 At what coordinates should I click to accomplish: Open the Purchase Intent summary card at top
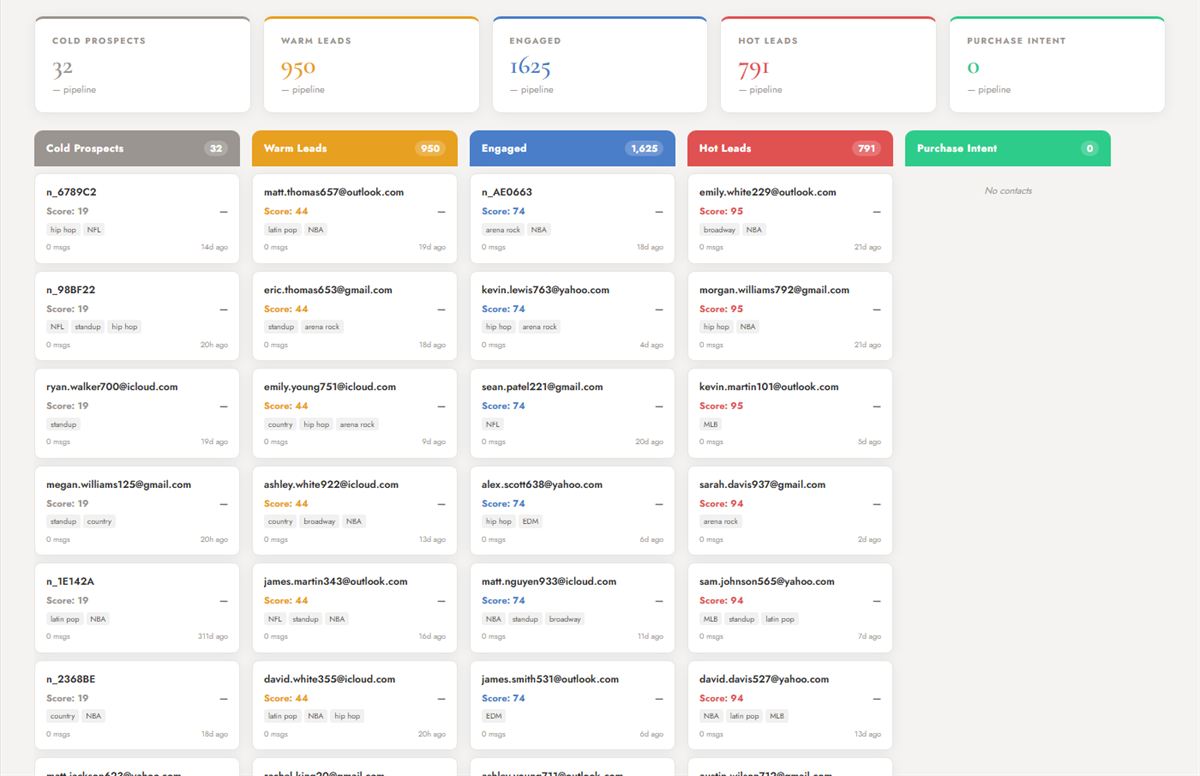click(x=1057, y=65)
